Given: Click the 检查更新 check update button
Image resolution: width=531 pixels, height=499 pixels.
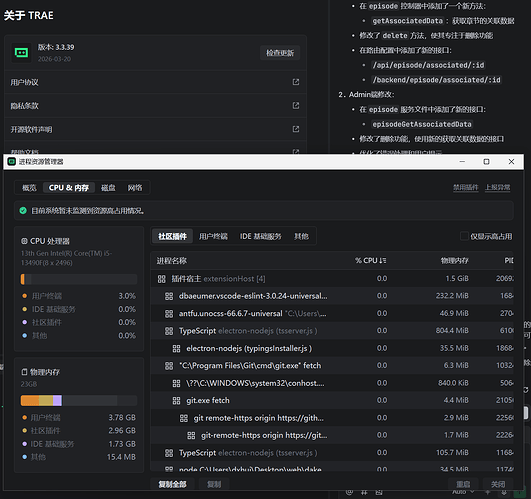Looking at the screenshot, I should 280,53.
